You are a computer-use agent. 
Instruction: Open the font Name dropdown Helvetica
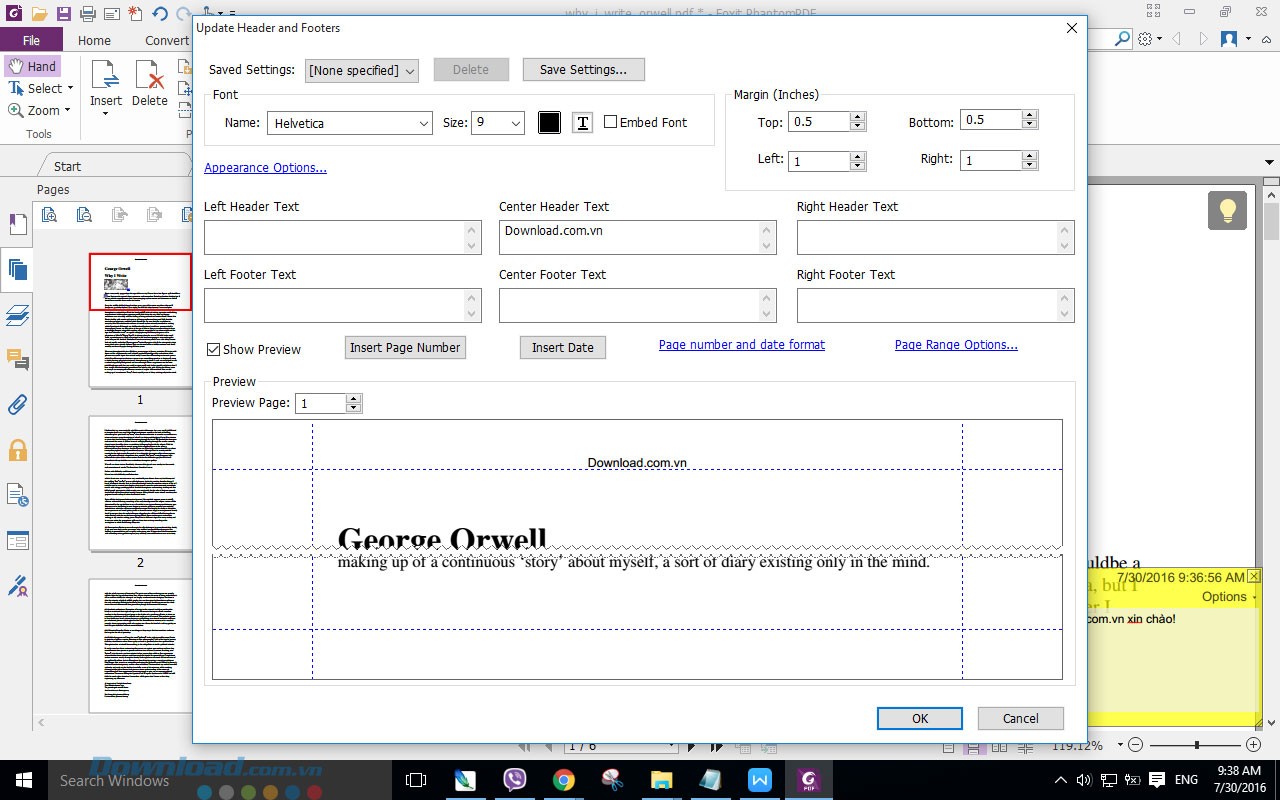pyautogui.click(x=349, y=123)
